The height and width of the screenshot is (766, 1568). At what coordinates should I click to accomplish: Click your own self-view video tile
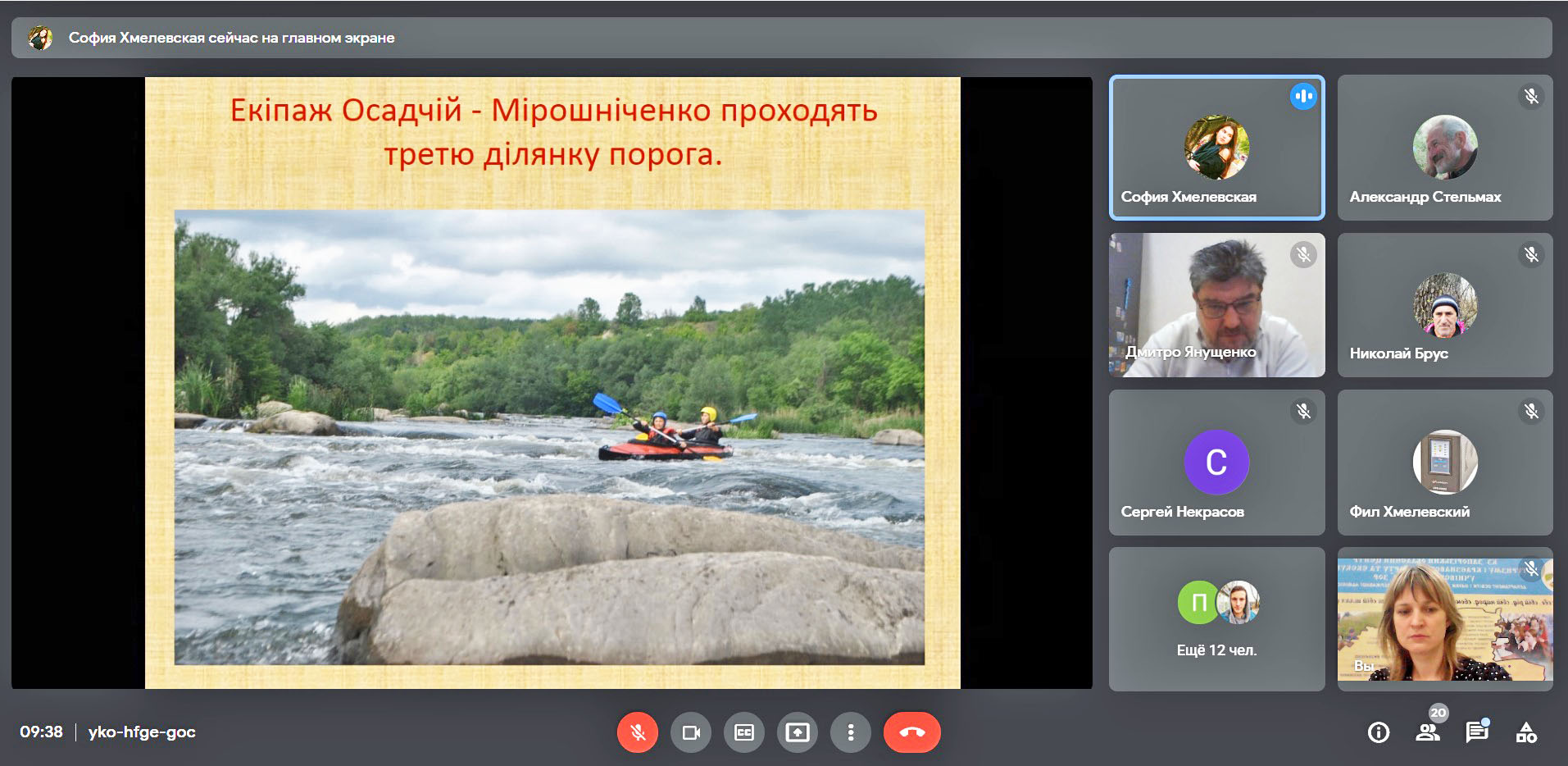1445,619
